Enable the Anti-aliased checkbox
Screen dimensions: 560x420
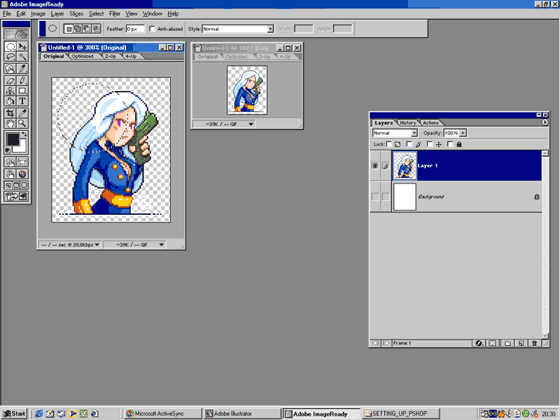[x=152, y=29]
